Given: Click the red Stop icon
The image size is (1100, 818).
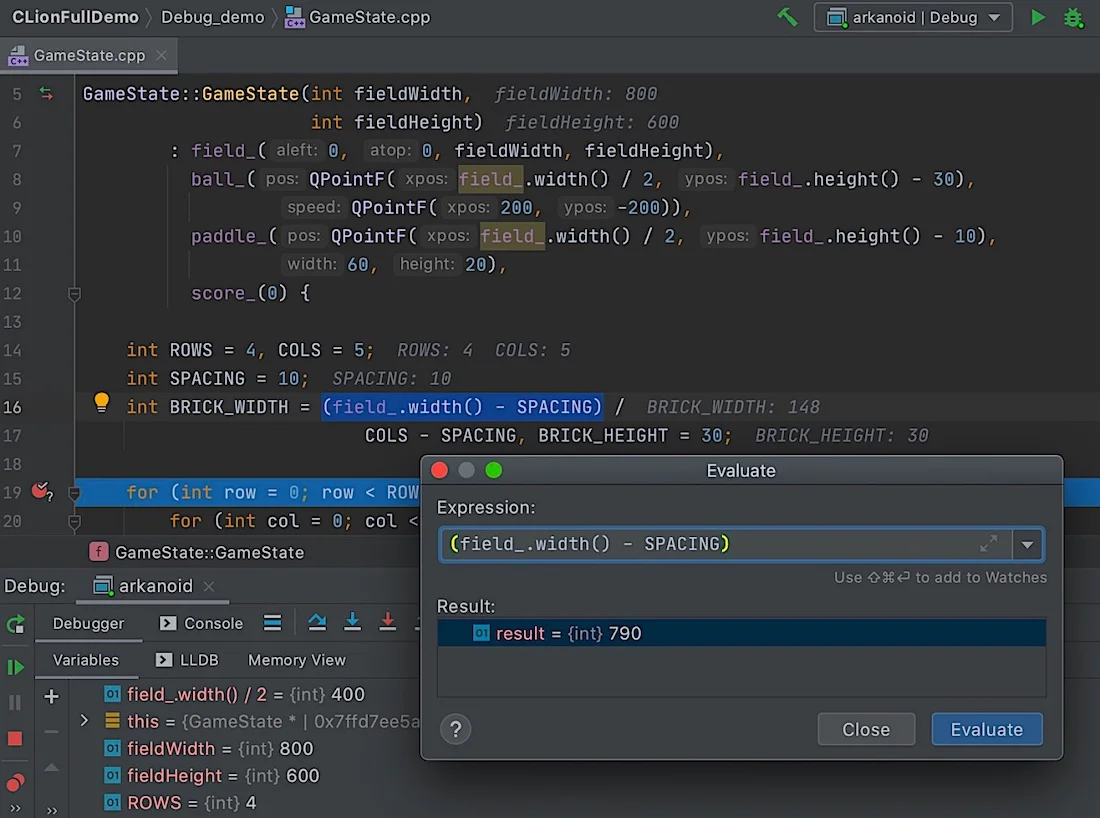Looking at the screenshot, I should pyautogui.click(x=15, y=739).
